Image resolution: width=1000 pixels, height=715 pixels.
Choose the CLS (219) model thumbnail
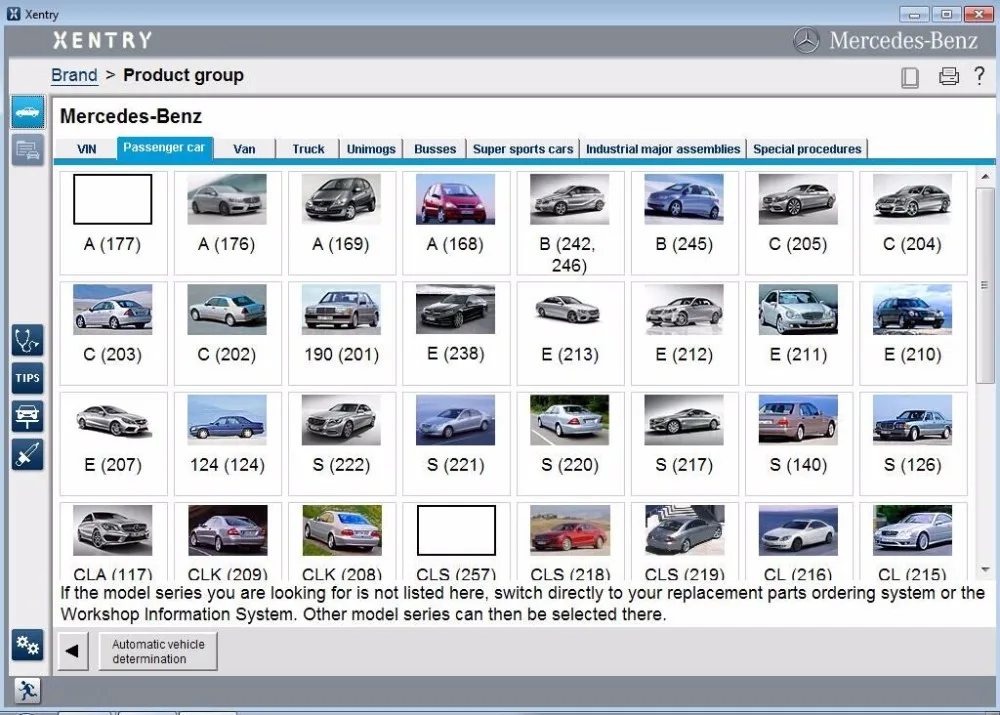pyautogui.click(x=684, y=530)
